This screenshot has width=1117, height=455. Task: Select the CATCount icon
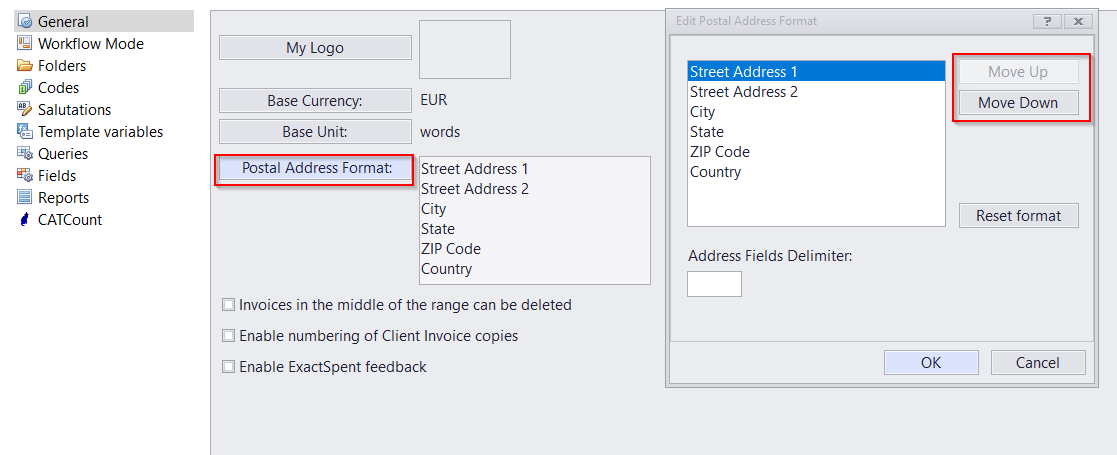coord(25,220)
